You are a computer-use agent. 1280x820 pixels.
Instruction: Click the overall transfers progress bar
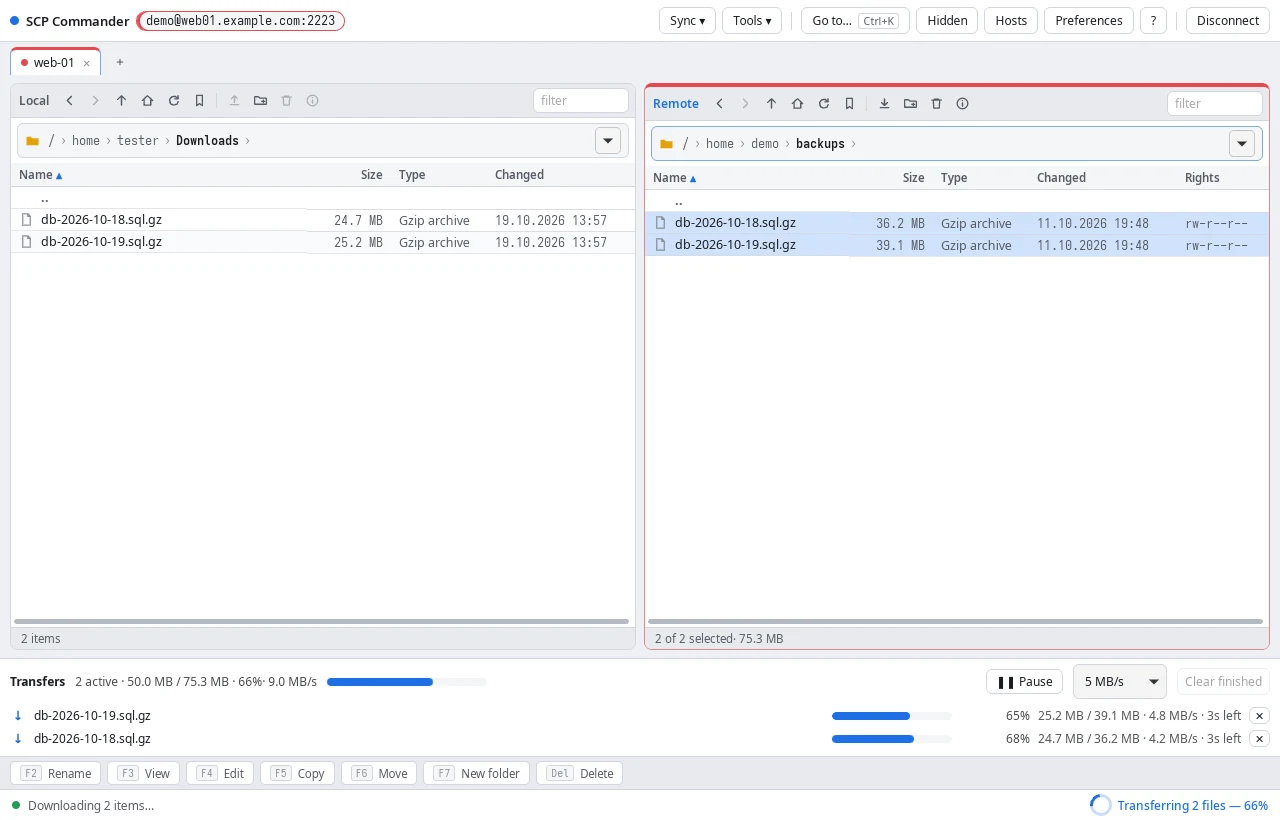(x=407, y=682)
